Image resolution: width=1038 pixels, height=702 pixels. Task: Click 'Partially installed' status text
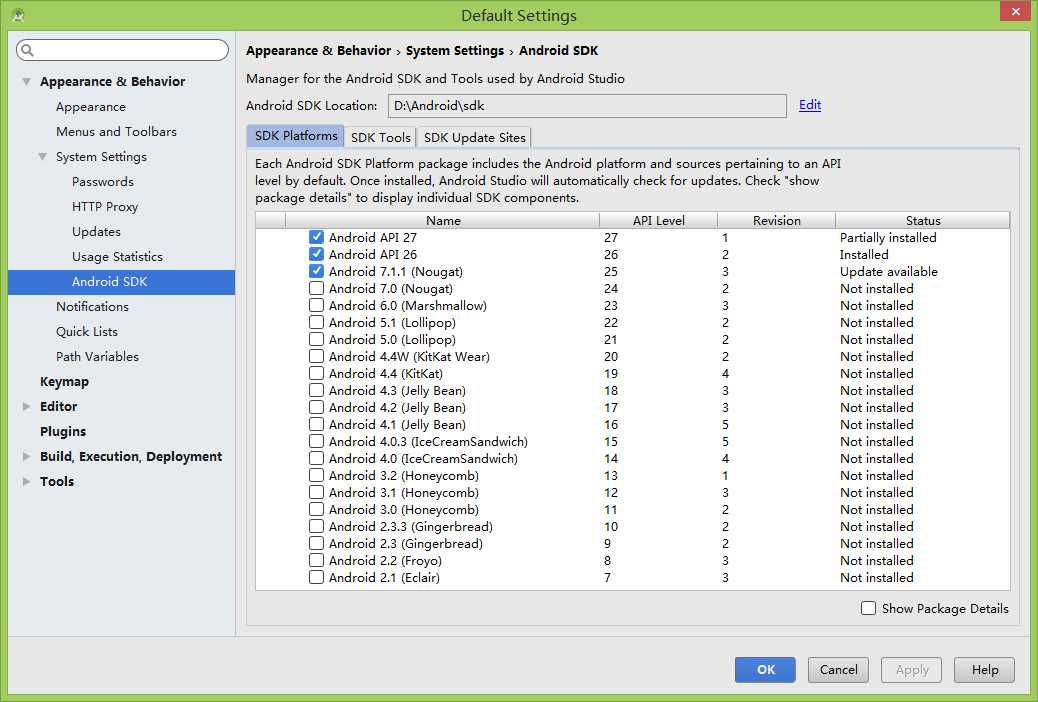888,237
